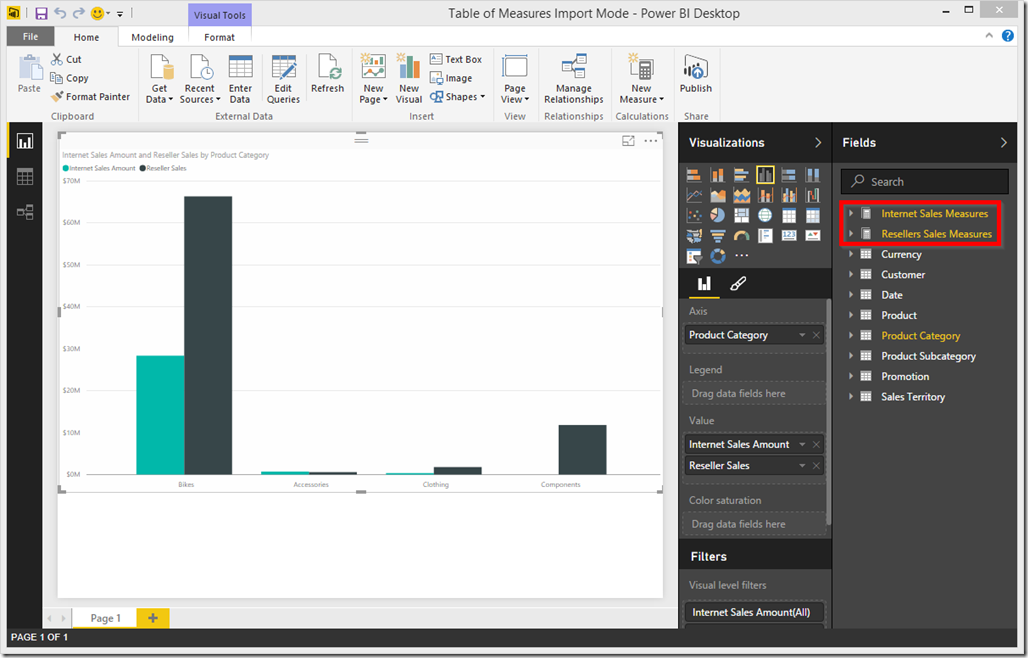Switch to the Modeling ribbon tab
Screen dimensions: 1028x658
coord(152,37)
